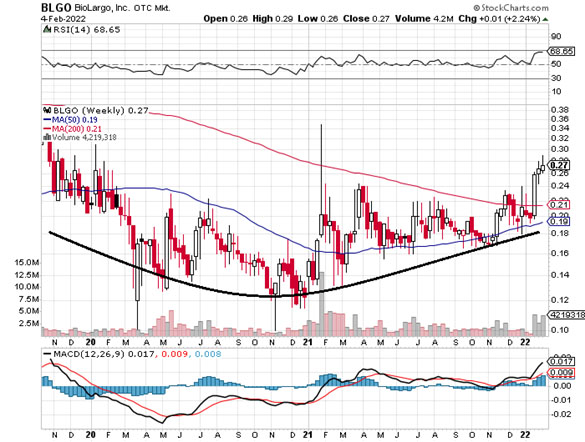This screenshot has height=442, width=585.
Task: Click the 0.24 price axis label
Action: (x=559, y=186)
